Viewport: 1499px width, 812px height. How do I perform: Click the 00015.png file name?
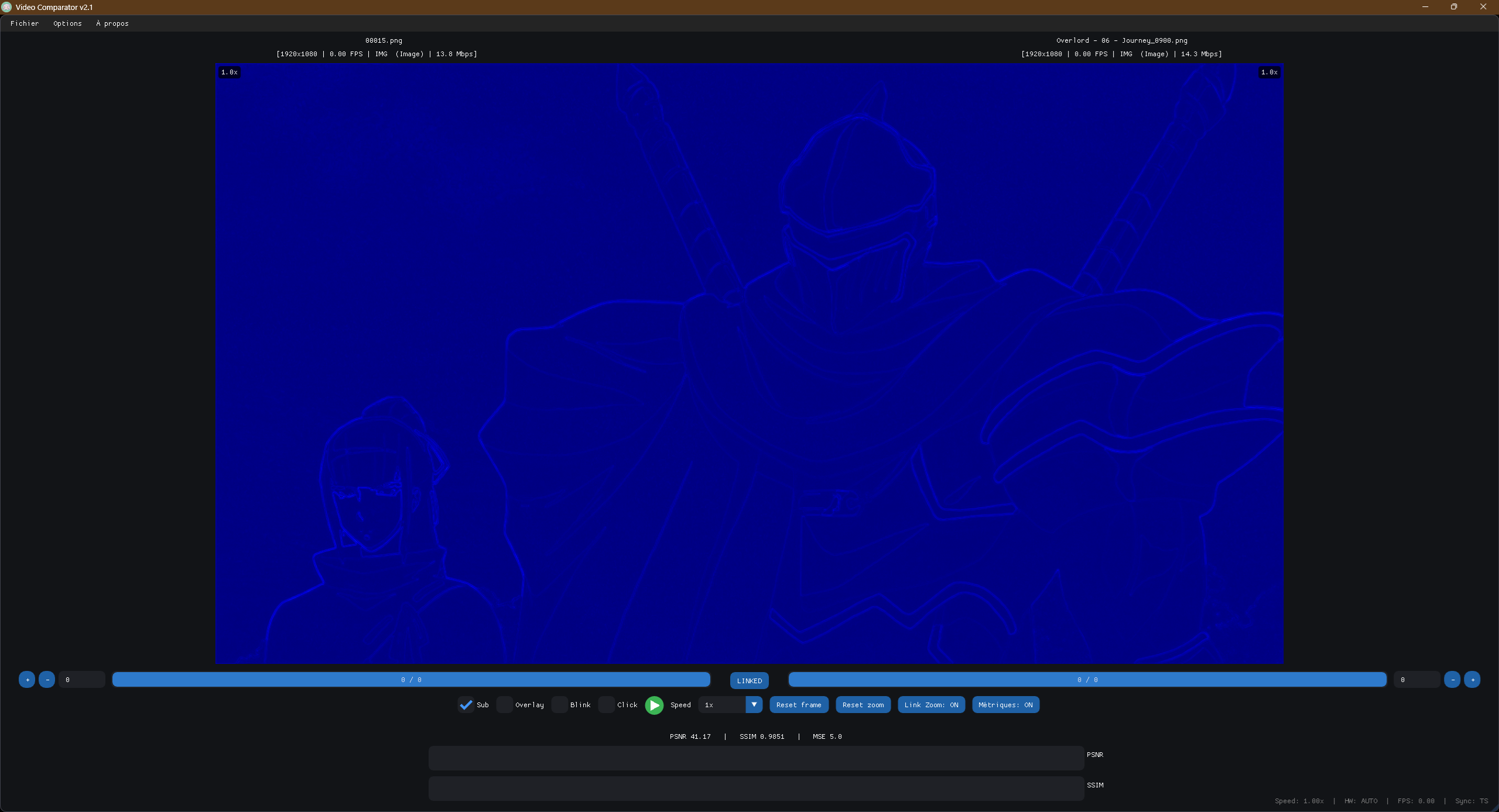(x=384, y=40)
